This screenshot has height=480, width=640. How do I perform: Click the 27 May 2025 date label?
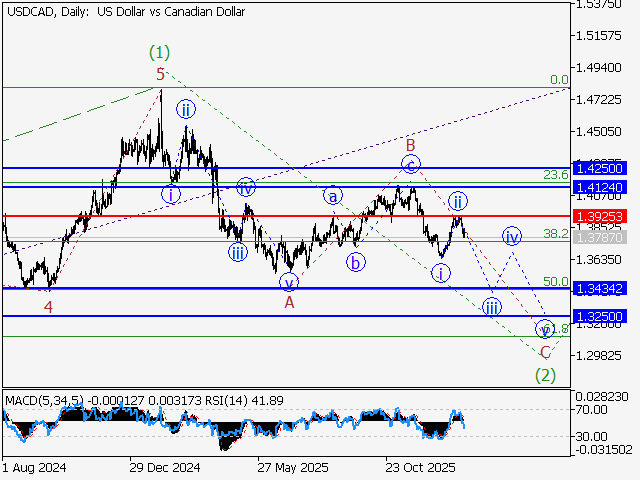(x=293, y=467)
